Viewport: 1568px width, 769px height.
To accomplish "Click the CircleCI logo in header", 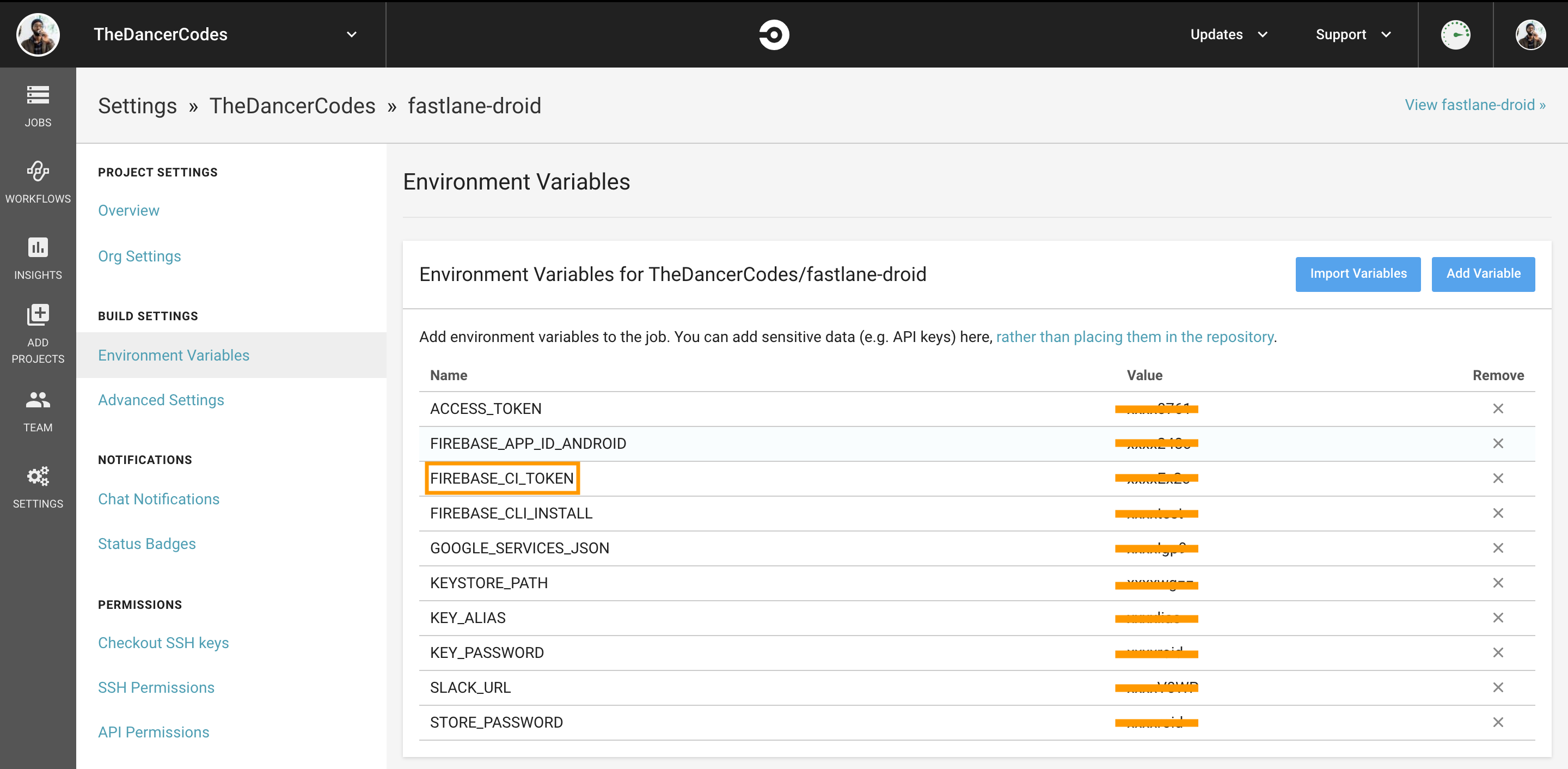I will 774,35.
